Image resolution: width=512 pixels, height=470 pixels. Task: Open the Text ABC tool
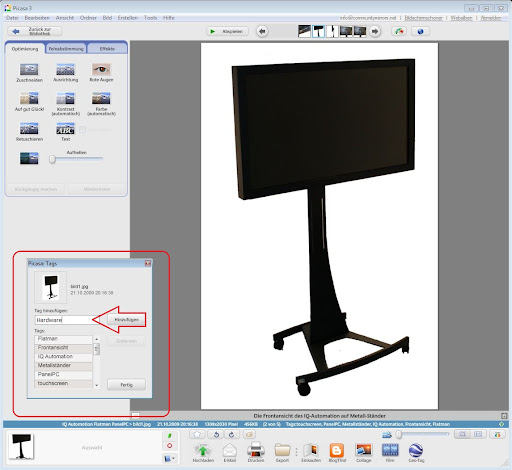click(x=65, y=128)
